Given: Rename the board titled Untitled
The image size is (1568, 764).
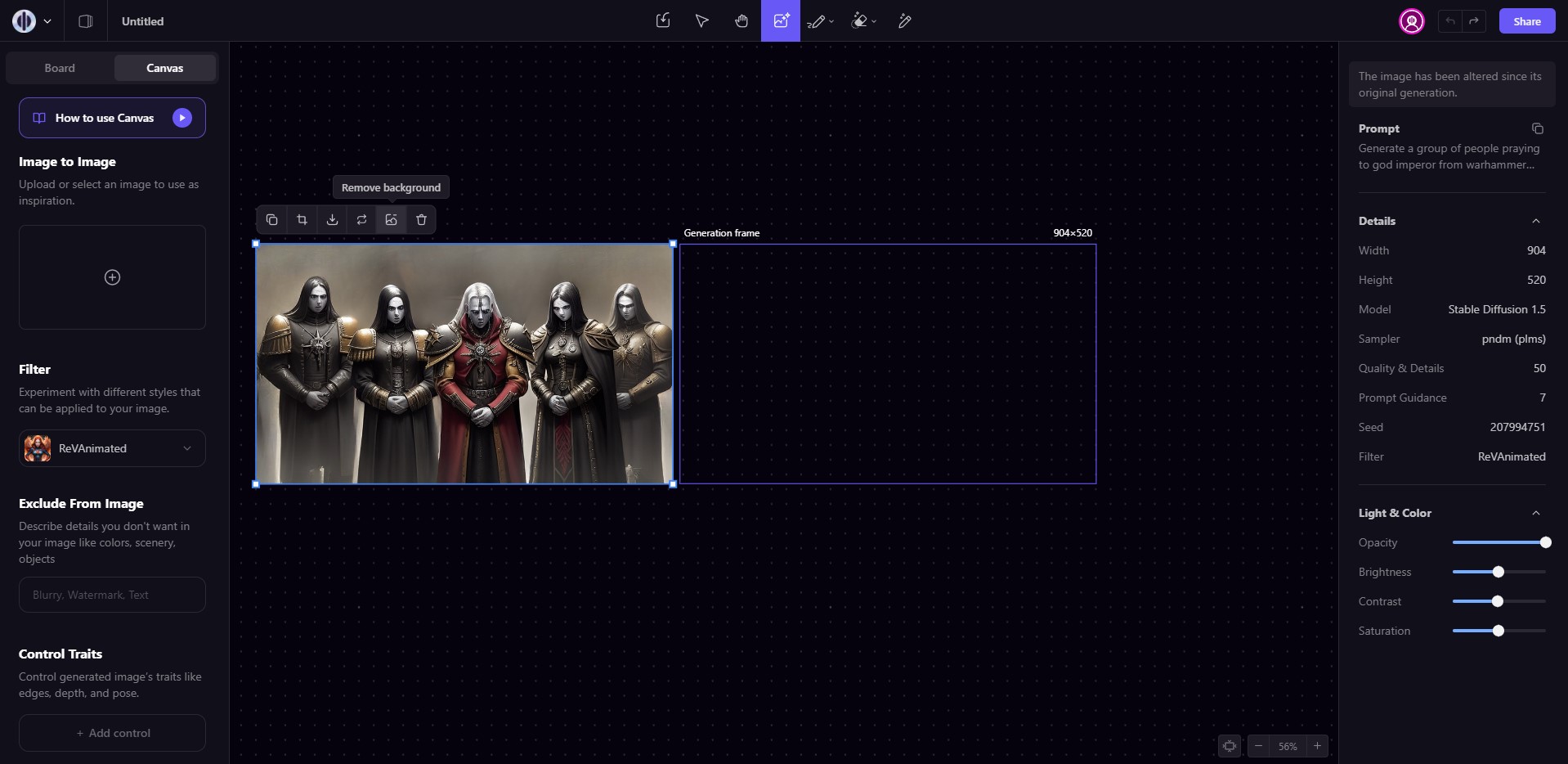Looking at the screenshot, I should [142, 21].
